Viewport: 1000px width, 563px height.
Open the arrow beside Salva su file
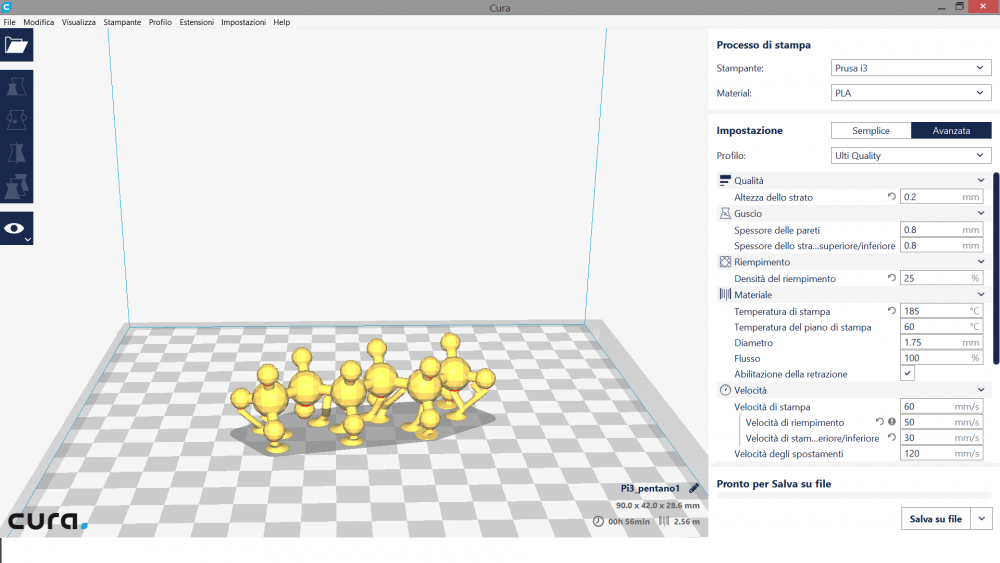(x=982, y=519)
